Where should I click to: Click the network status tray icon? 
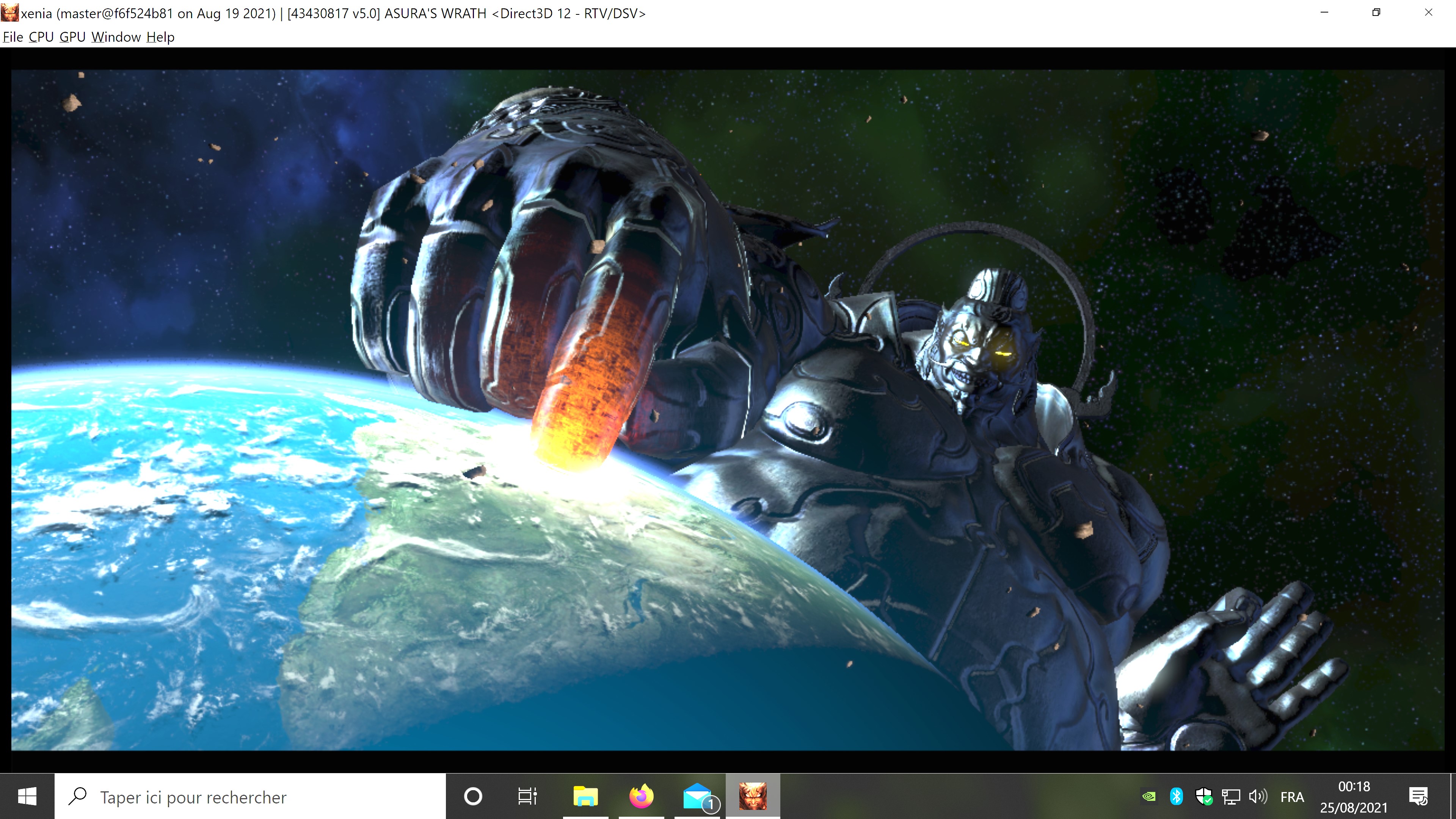tap(1230, 797)
